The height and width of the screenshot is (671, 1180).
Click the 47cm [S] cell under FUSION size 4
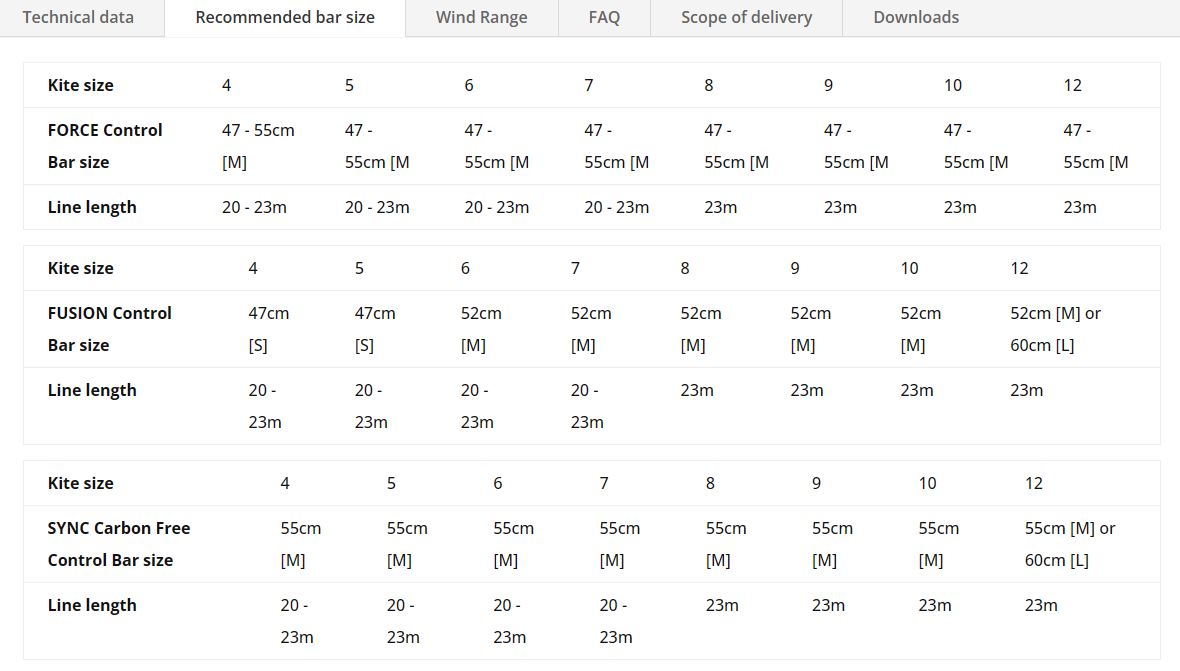[x=268, y=329]
